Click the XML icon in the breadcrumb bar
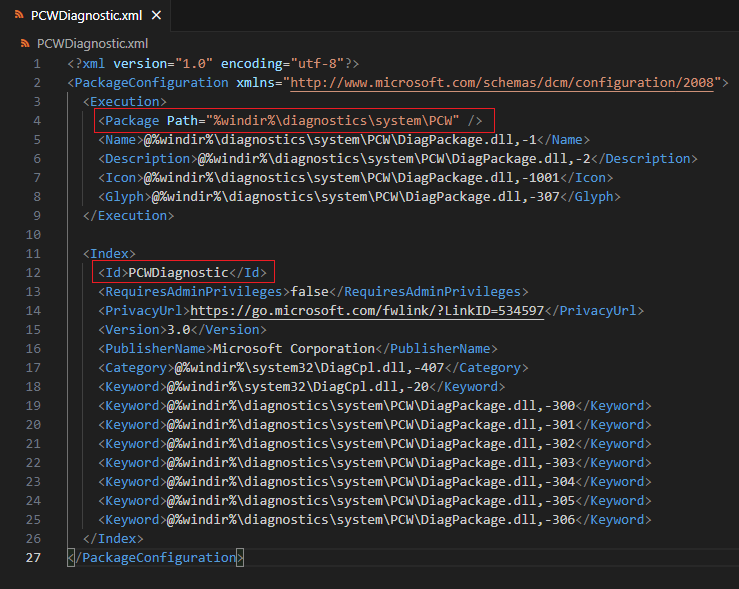The width and height of the screenshot is (739, 589). [x=27, y=44]
